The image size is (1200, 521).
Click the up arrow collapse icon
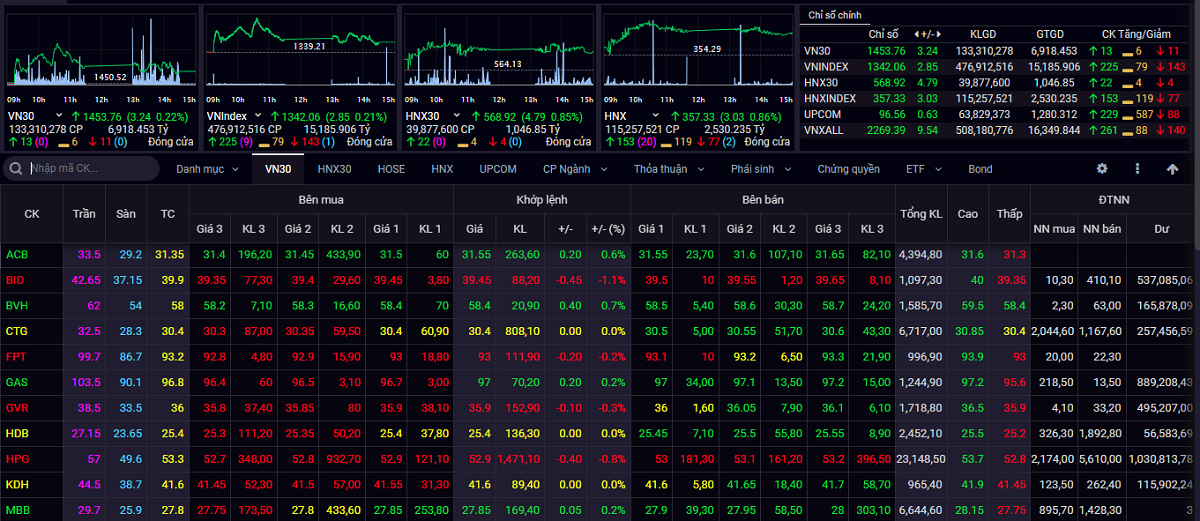[x=1172, y=169]
